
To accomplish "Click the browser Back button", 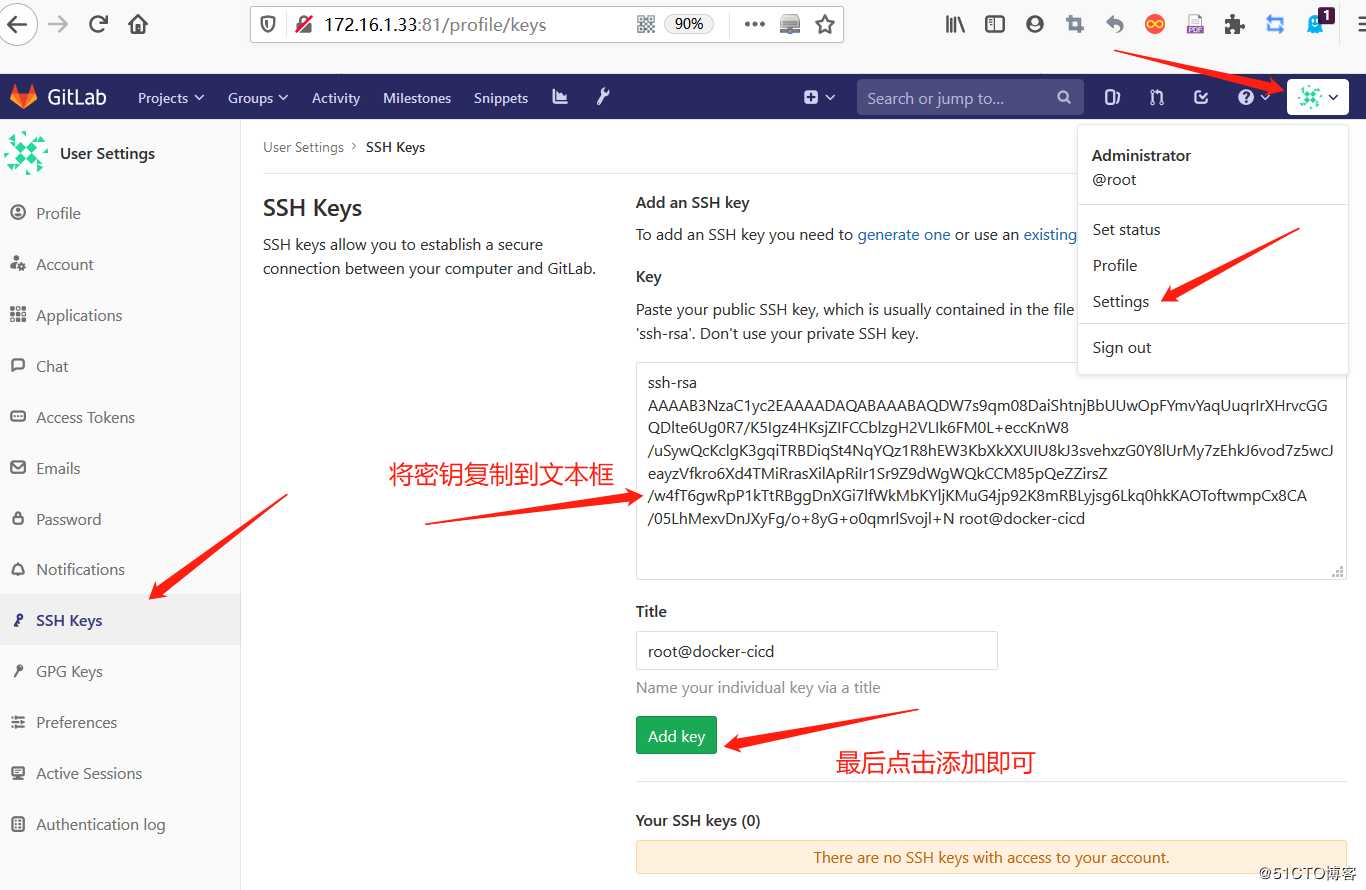I will pyautogui.click(x=17, y=25).
